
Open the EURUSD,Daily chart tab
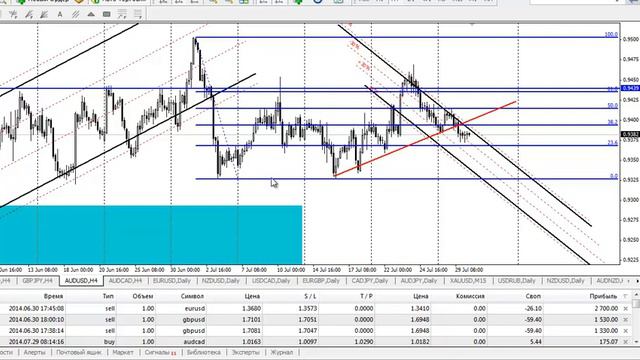(x=171, y=281)
